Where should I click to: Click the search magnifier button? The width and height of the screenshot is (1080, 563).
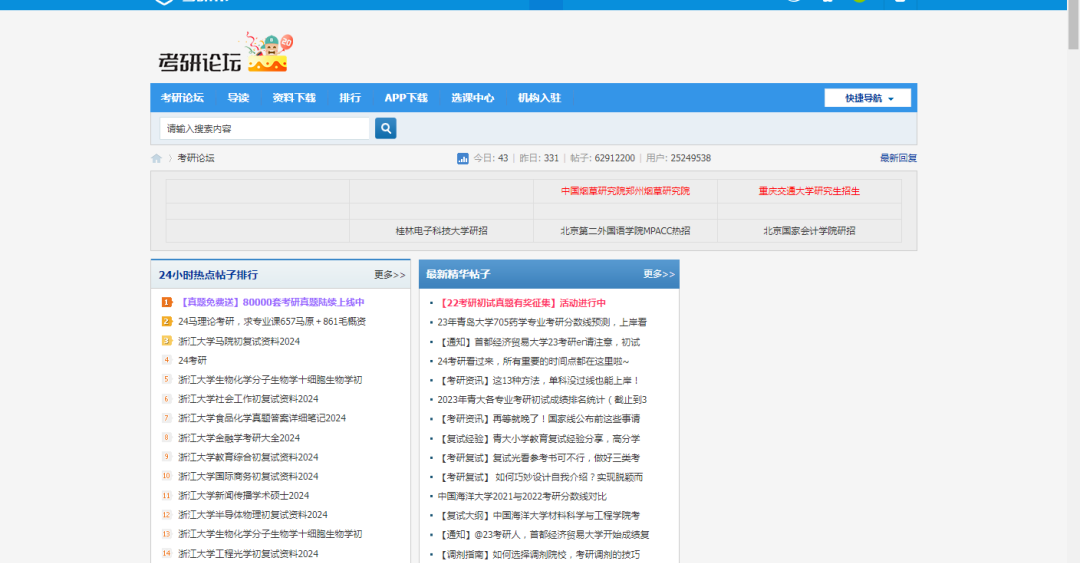(x=385, y=128)
